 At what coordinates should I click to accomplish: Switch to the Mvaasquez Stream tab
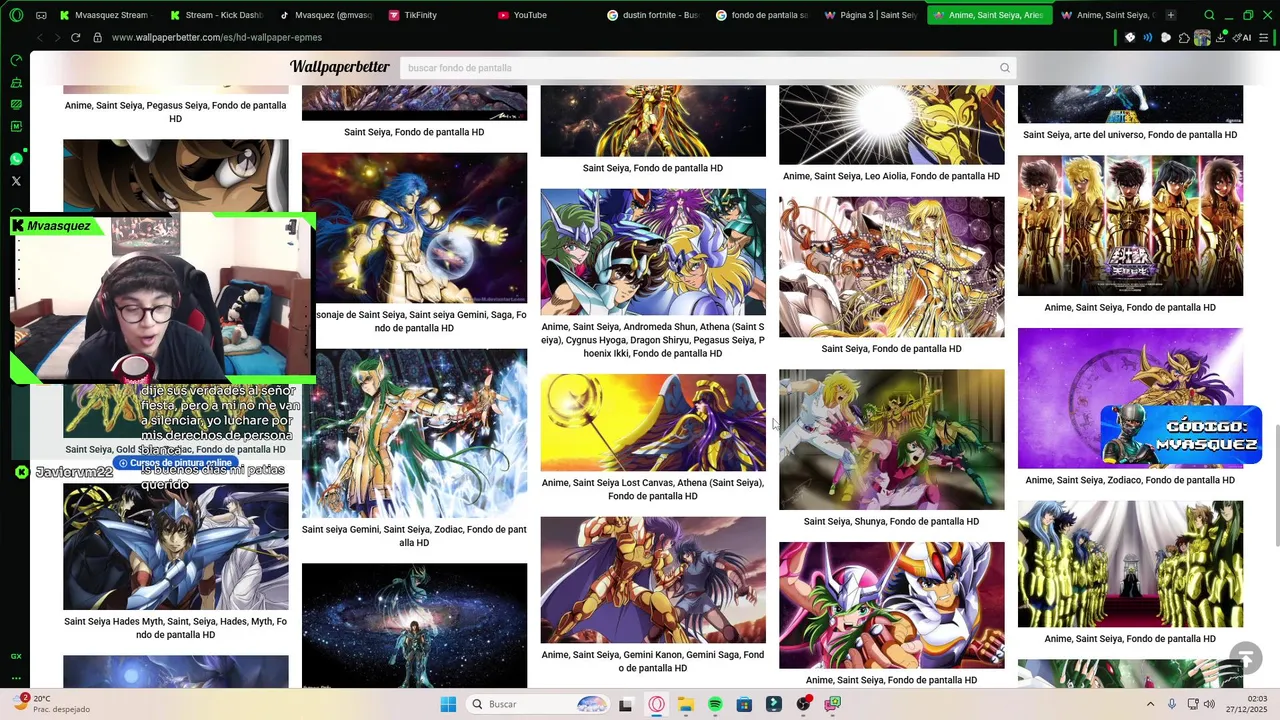pyautogui.click(x=104, y=15)
